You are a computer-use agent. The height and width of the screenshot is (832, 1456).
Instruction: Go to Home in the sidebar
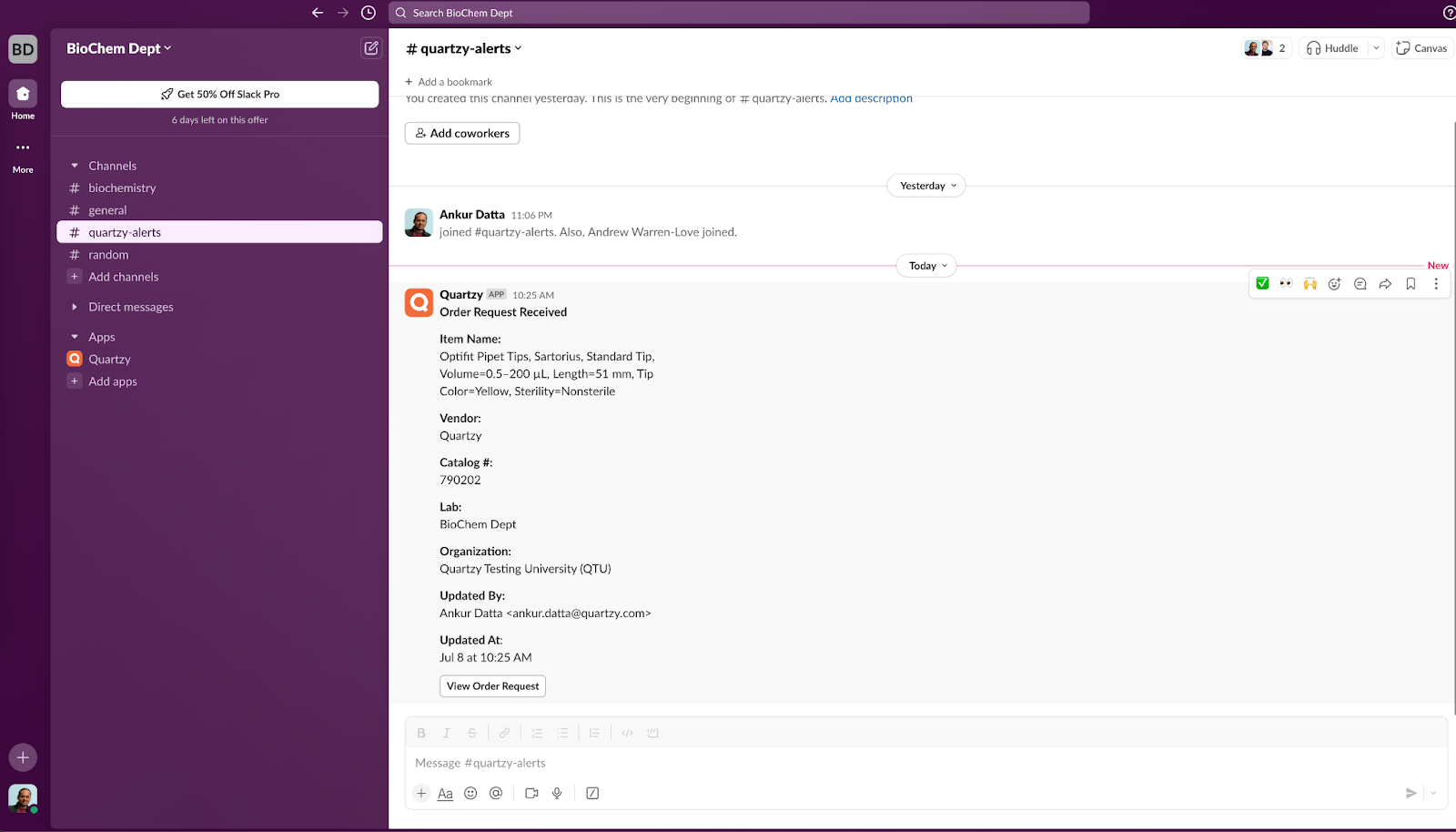(23, 100)
